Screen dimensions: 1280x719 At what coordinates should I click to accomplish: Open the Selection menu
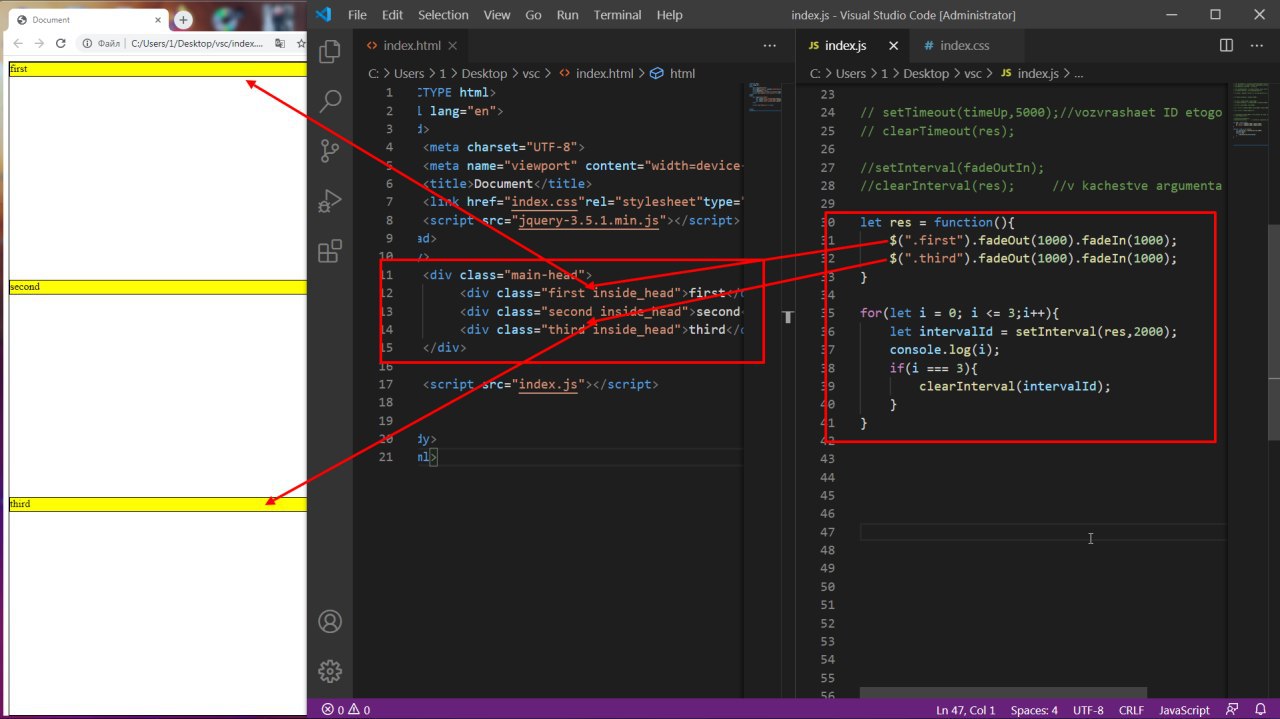[443, 14]
